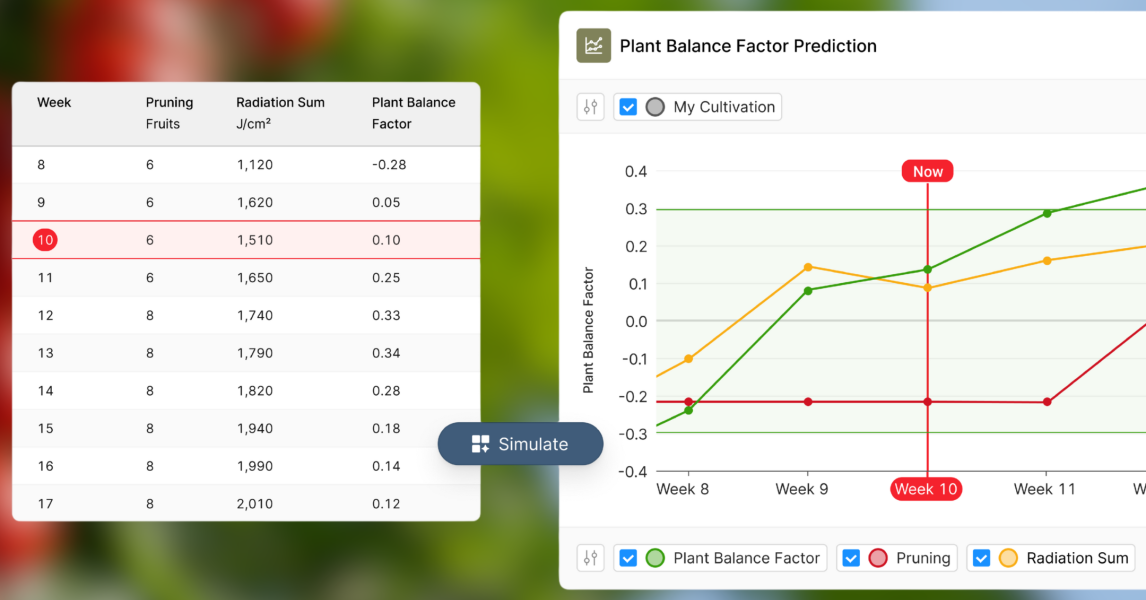This screenshot has height=600, width=1146.
Task: Toggle the Plant Balance Factor legend checkbox
Action: click(628, 558)
